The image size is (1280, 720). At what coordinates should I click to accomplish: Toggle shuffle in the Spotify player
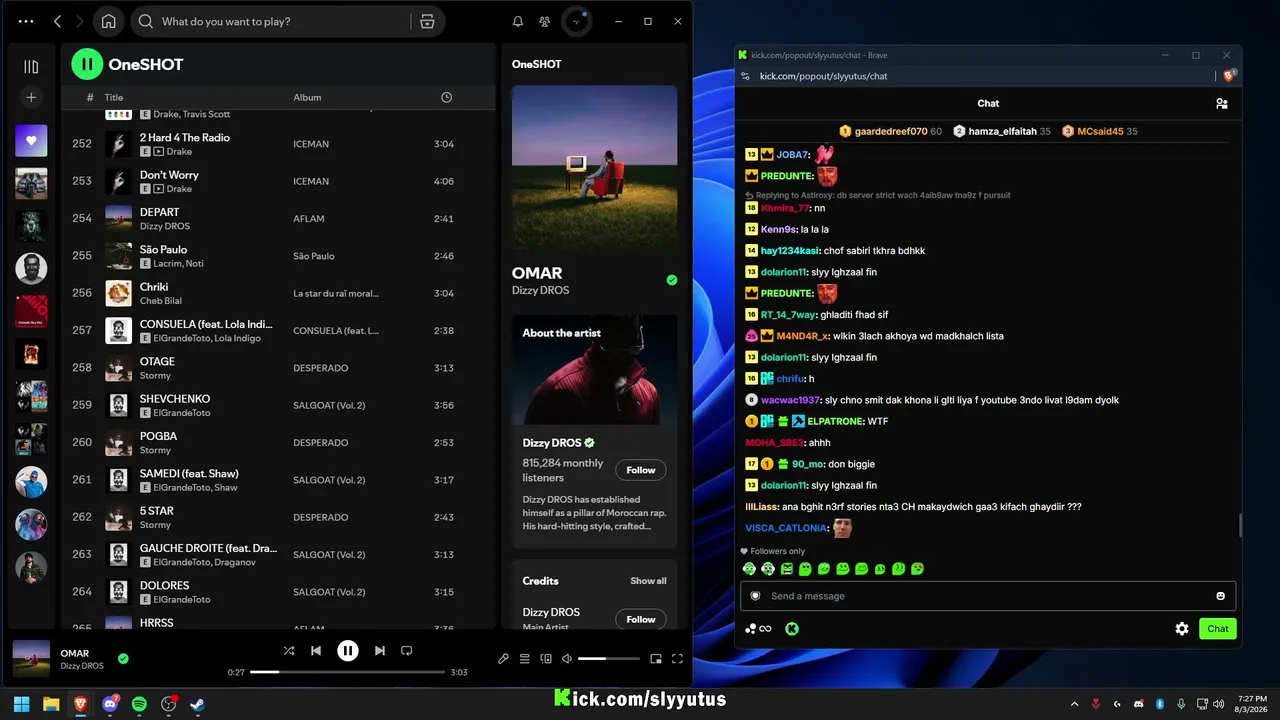pyautogui.click(x=289, y=651)
